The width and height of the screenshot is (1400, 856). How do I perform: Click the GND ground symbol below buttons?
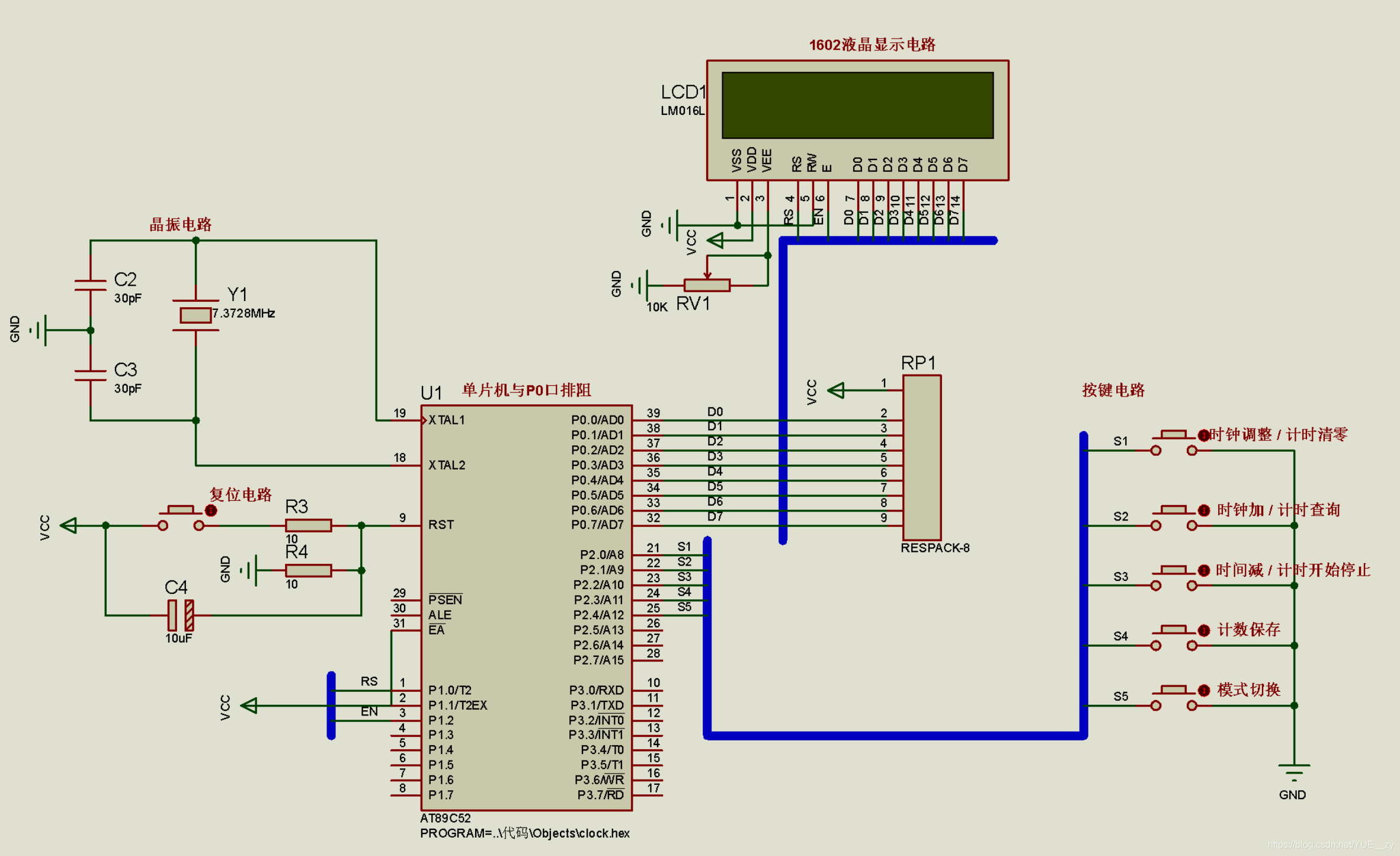1294,772
